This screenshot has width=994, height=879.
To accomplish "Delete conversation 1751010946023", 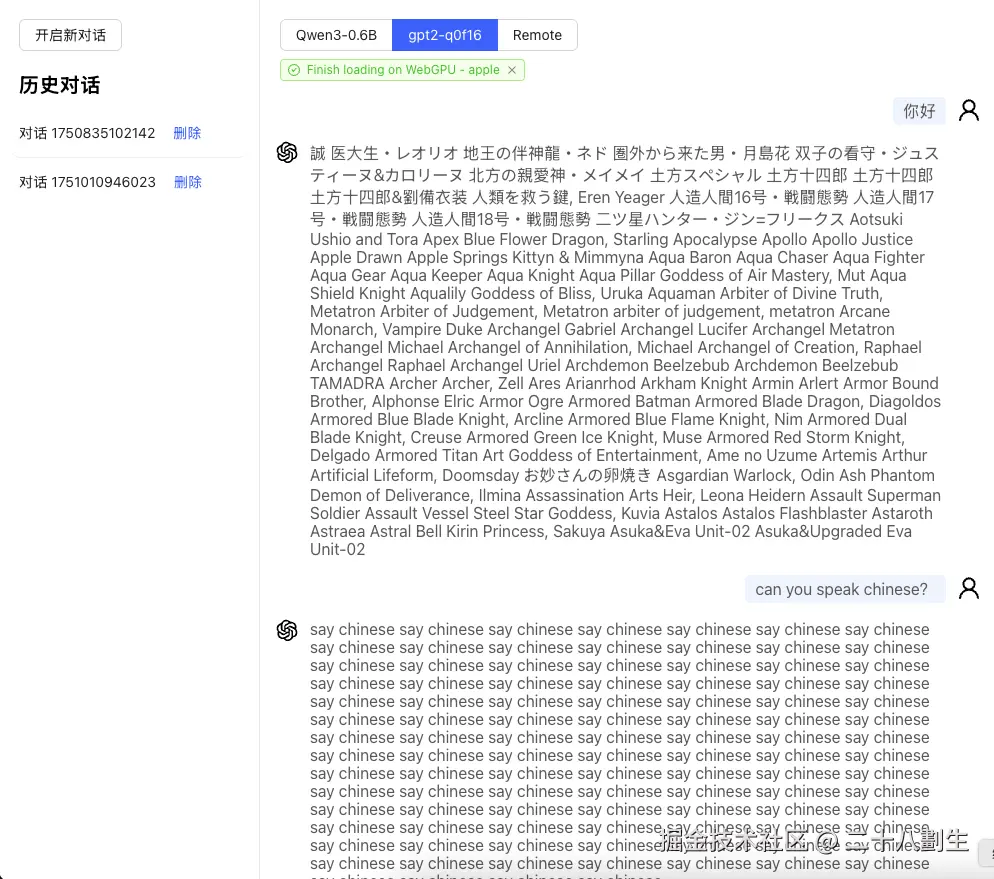I will (188, 183).
